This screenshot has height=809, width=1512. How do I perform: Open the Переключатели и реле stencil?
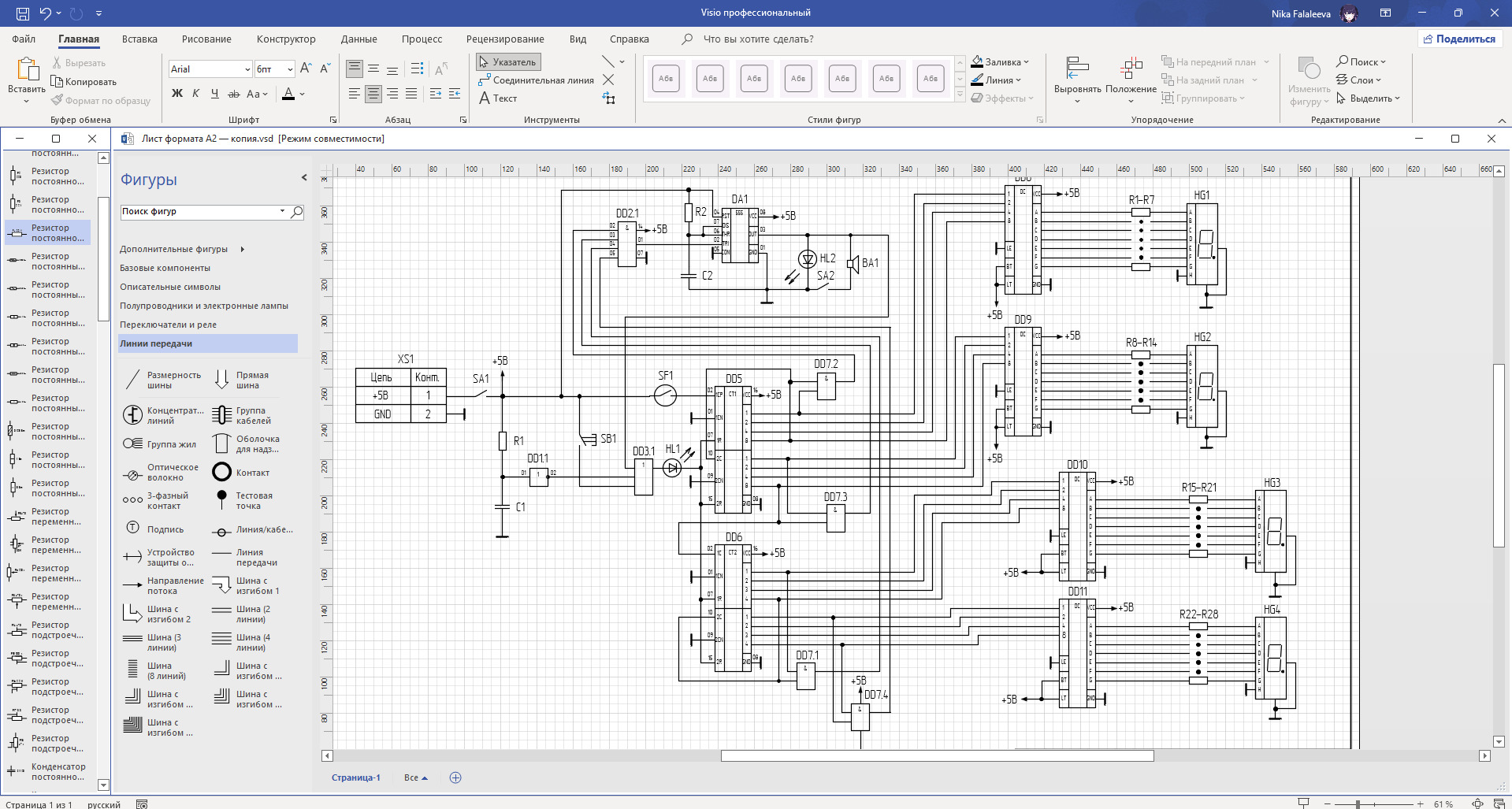point(168,325)
